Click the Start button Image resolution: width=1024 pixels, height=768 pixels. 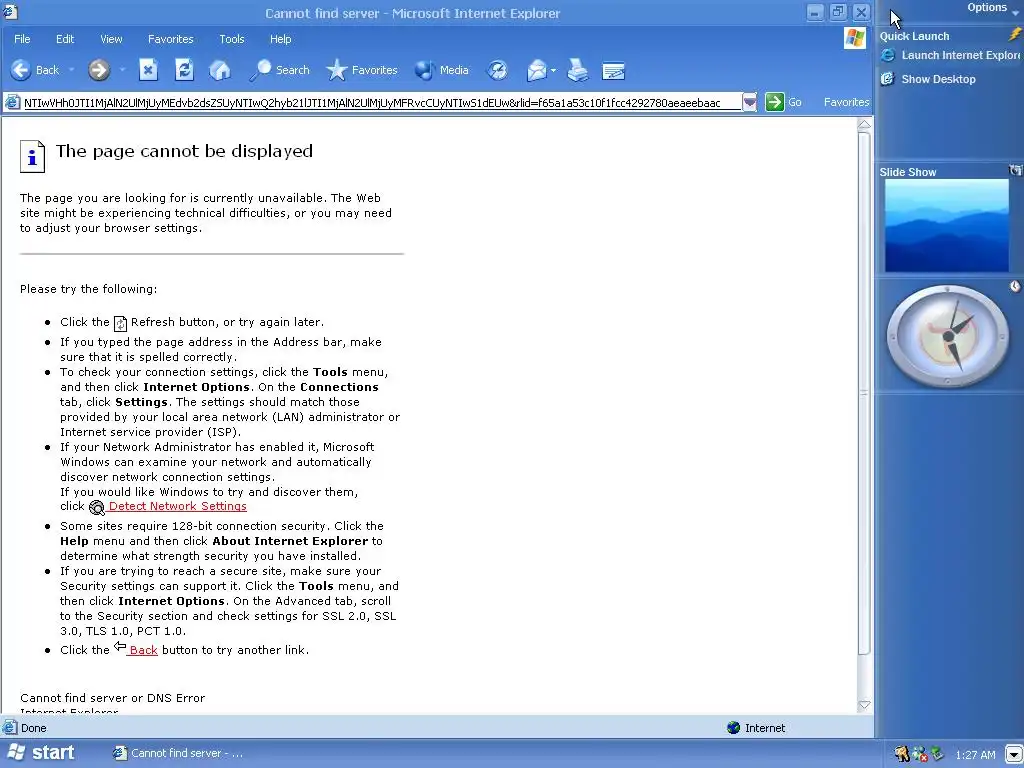pos(40,753)
